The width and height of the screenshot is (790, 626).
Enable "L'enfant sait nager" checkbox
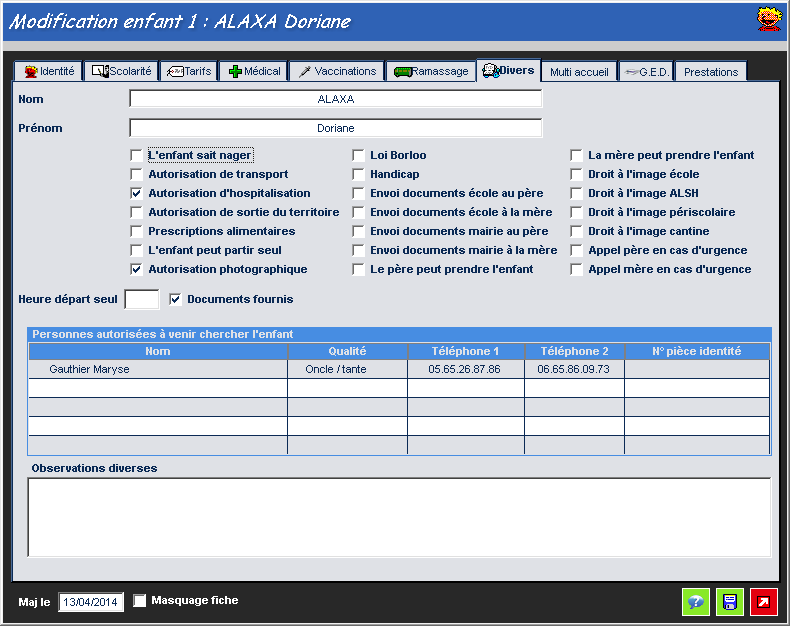tap(136, 156)
